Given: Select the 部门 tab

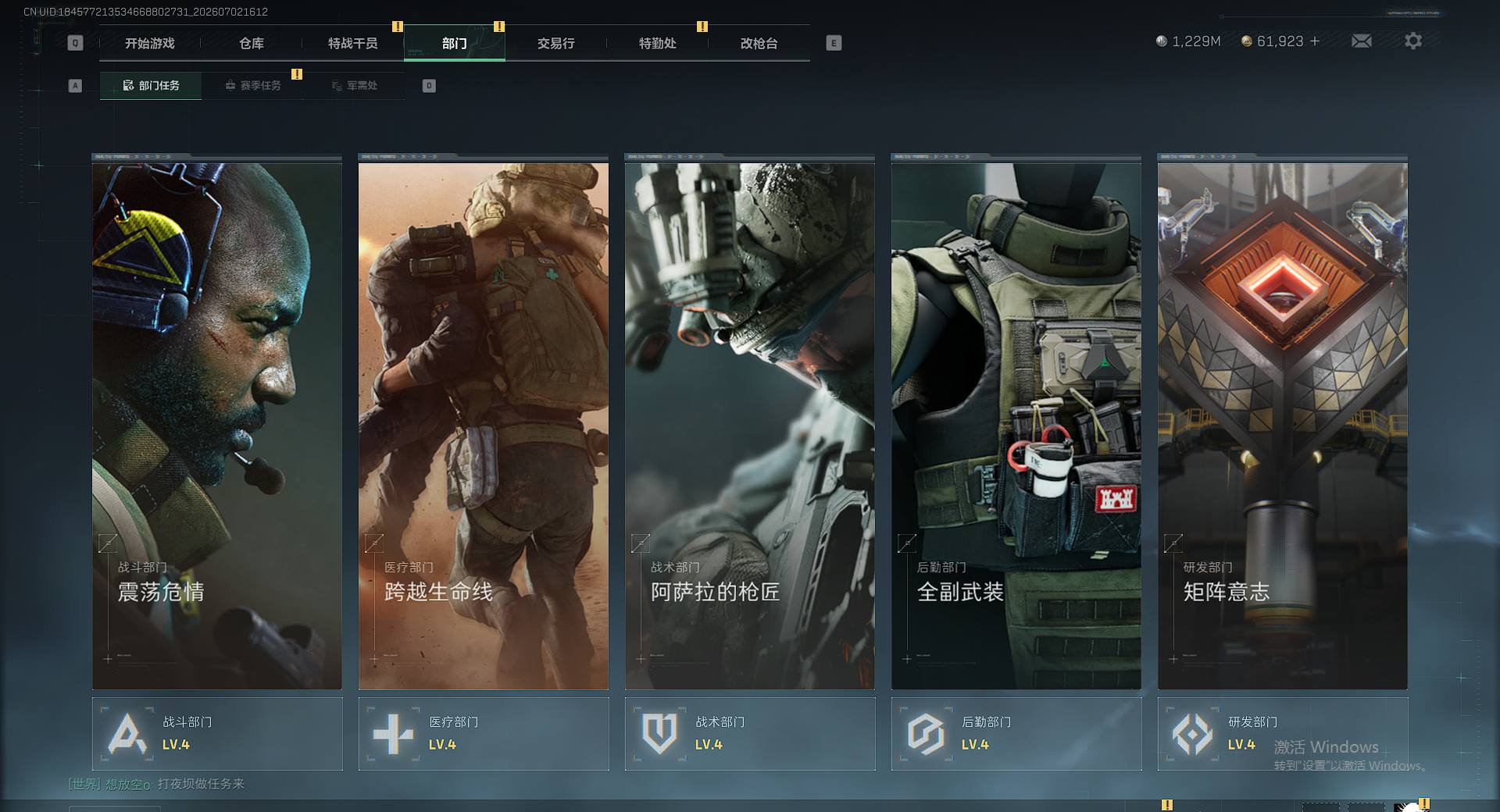Looking at the screenshot, I should (455, 44).
